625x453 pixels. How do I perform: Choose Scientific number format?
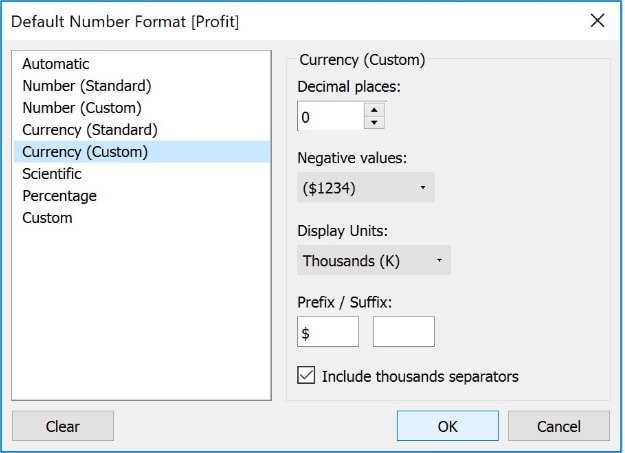coord(52,174)
